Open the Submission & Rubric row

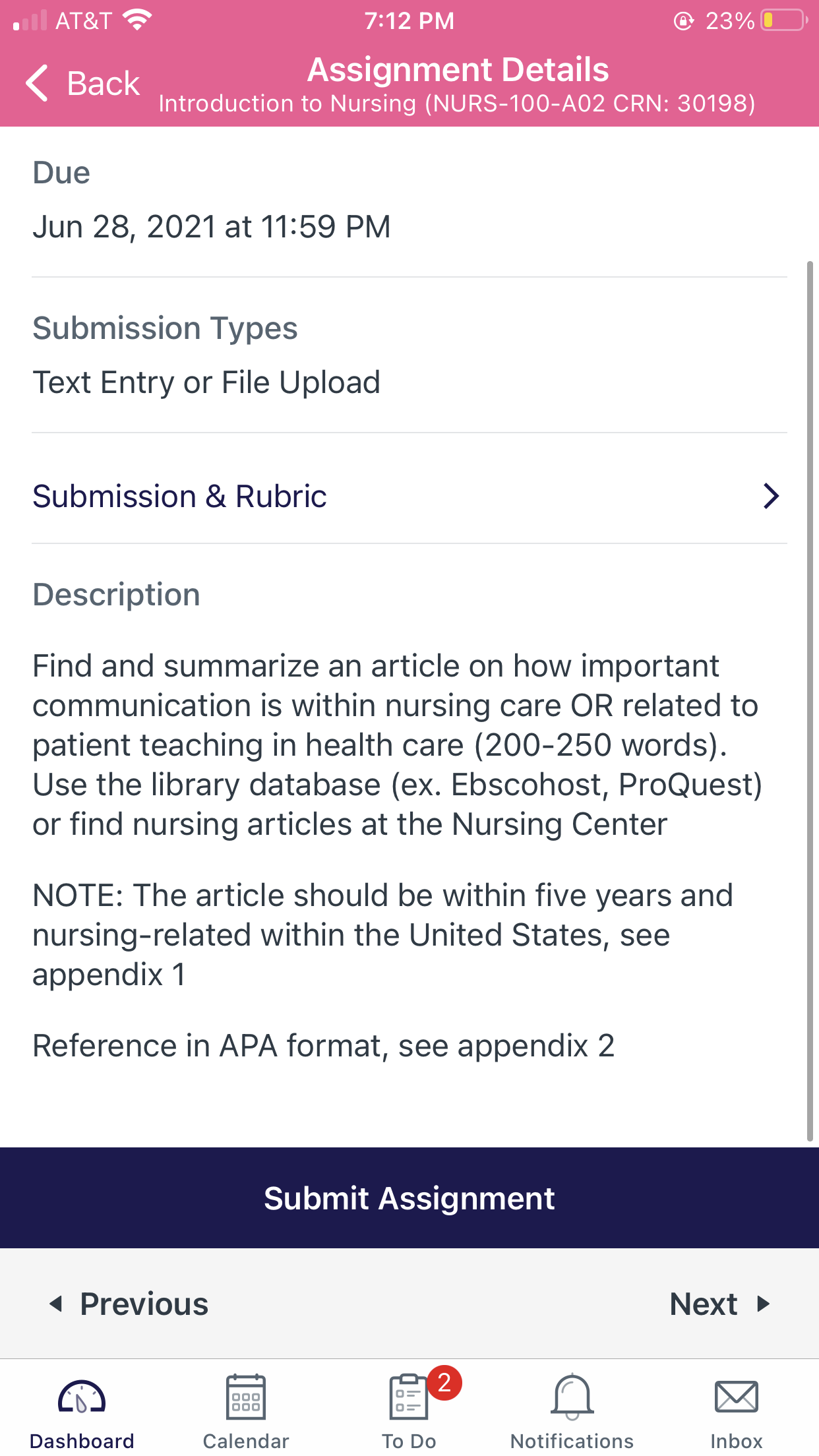[409, 496]
